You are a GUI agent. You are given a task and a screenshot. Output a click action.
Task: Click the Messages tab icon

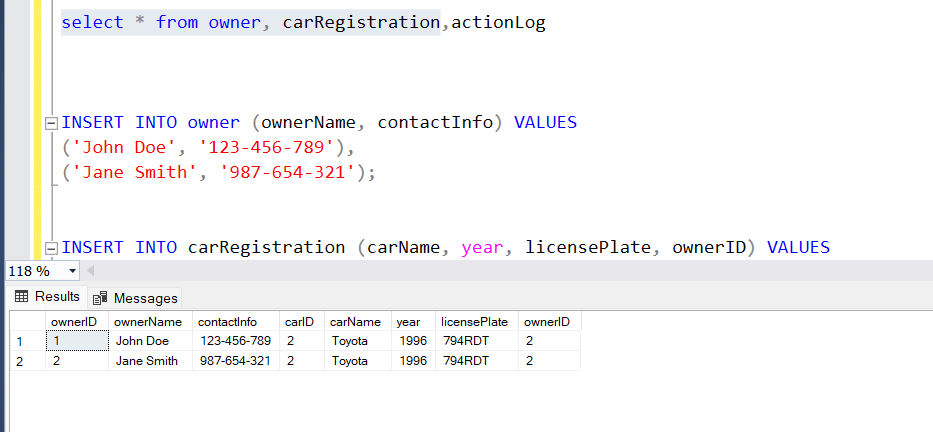point(101,298)
